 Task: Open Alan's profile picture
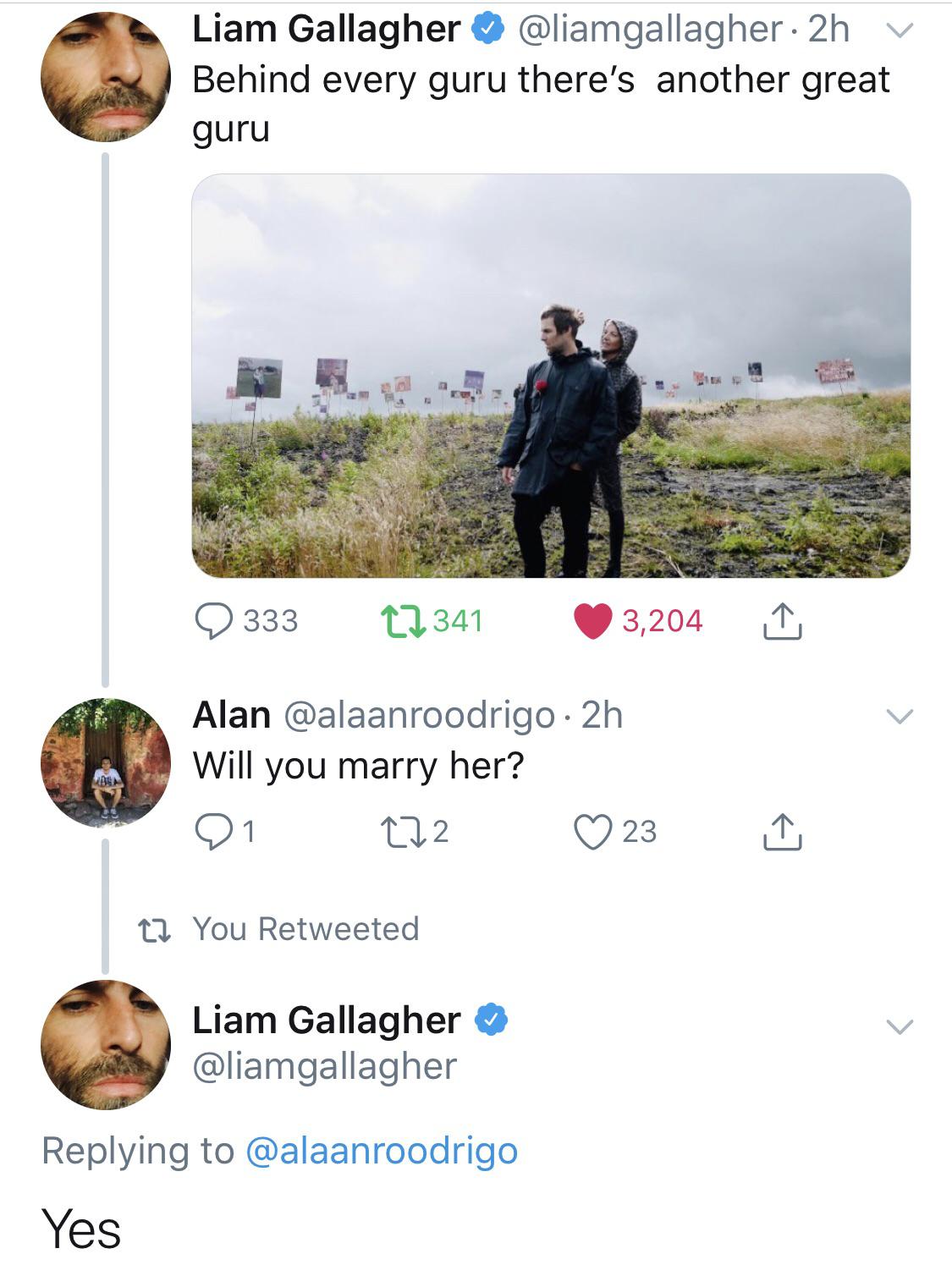pos(106,762)
